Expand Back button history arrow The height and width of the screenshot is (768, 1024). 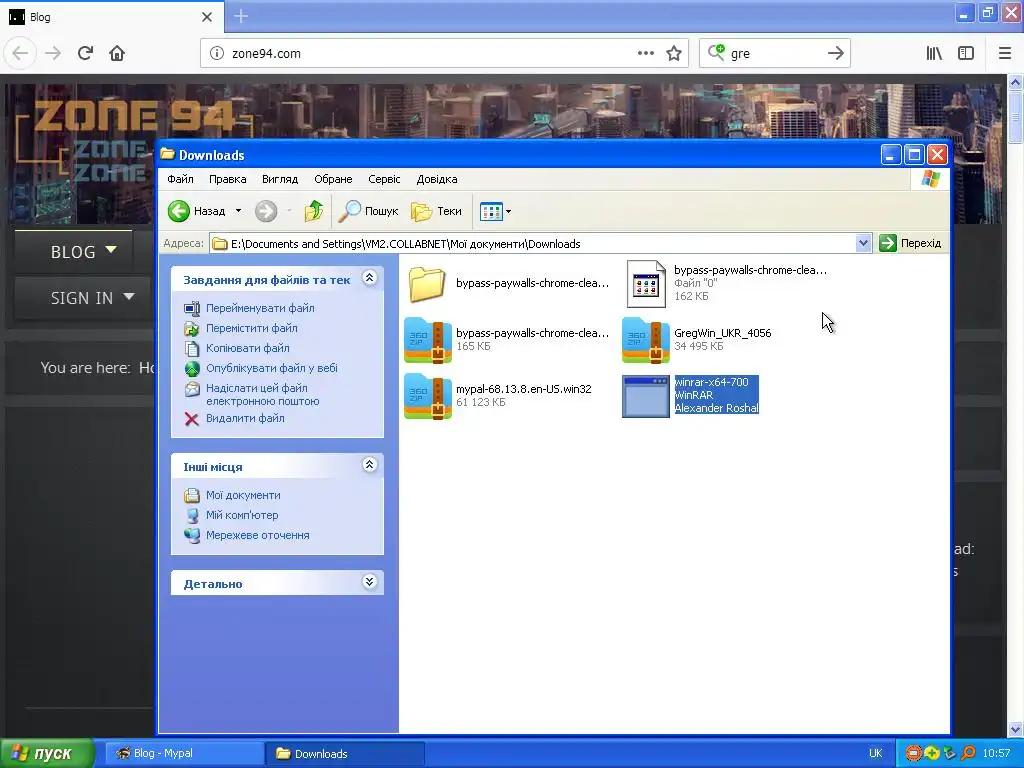238,211
